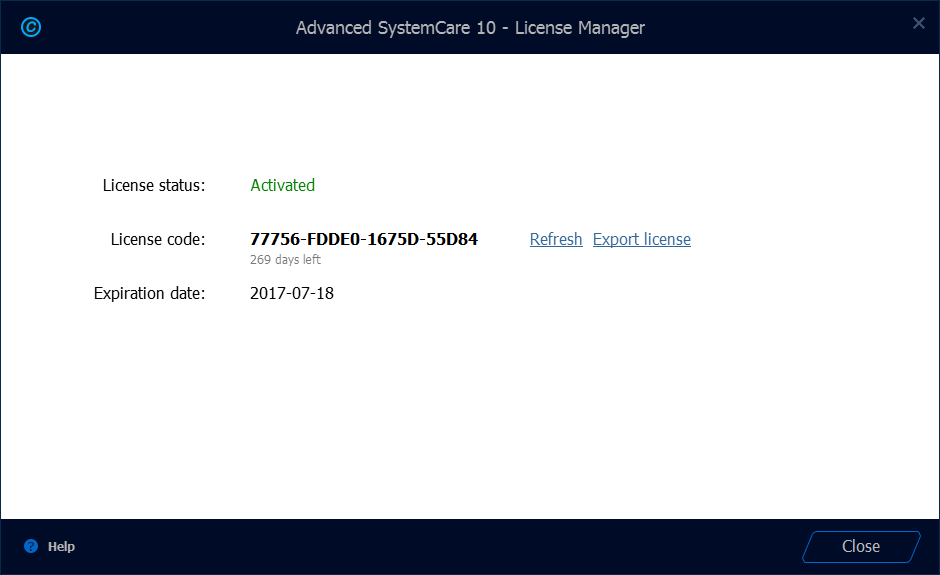
Task: Click the License status label
Action: (153, 185)
